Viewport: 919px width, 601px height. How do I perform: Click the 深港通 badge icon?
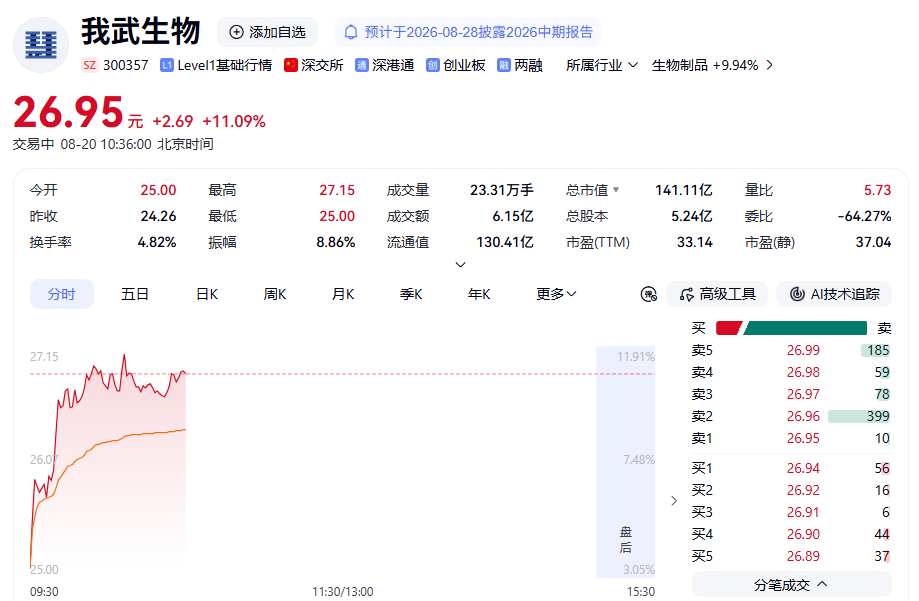click(362, 65)
